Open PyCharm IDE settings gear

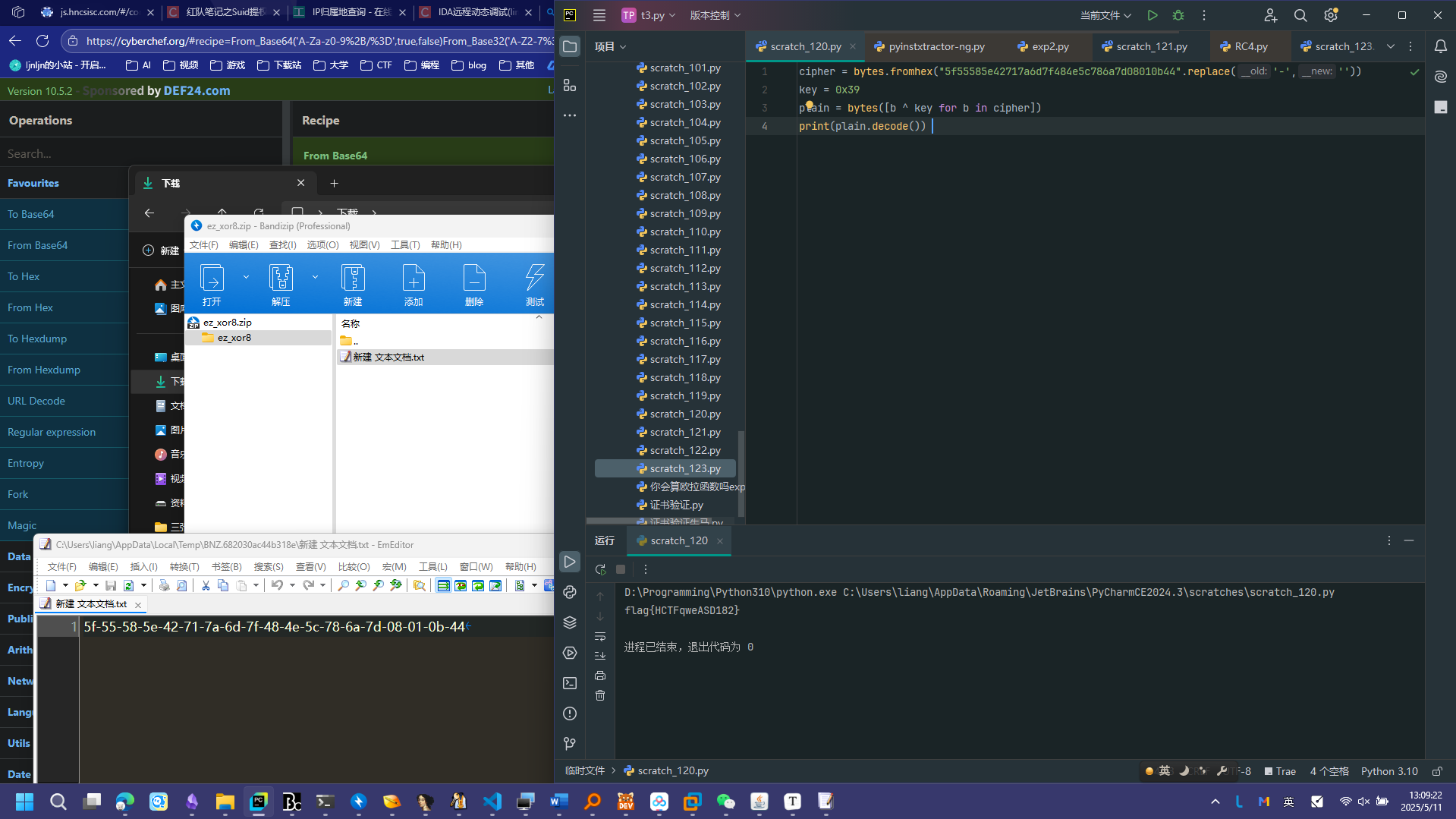point(1330,15)
